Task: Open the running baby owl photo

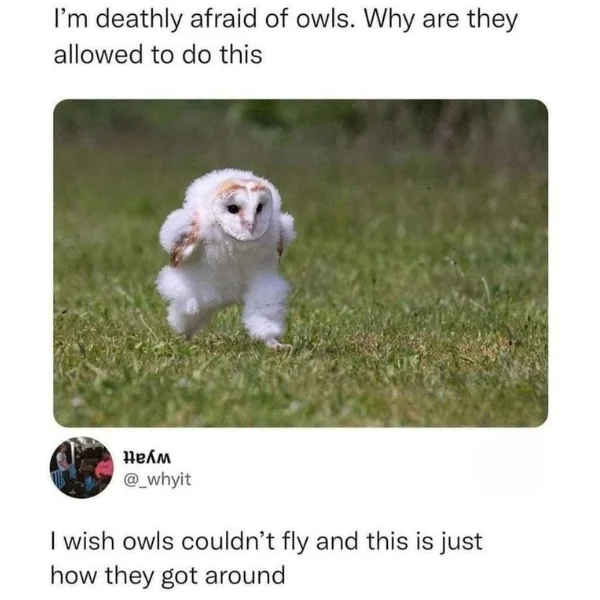Action: coord(300,263)
